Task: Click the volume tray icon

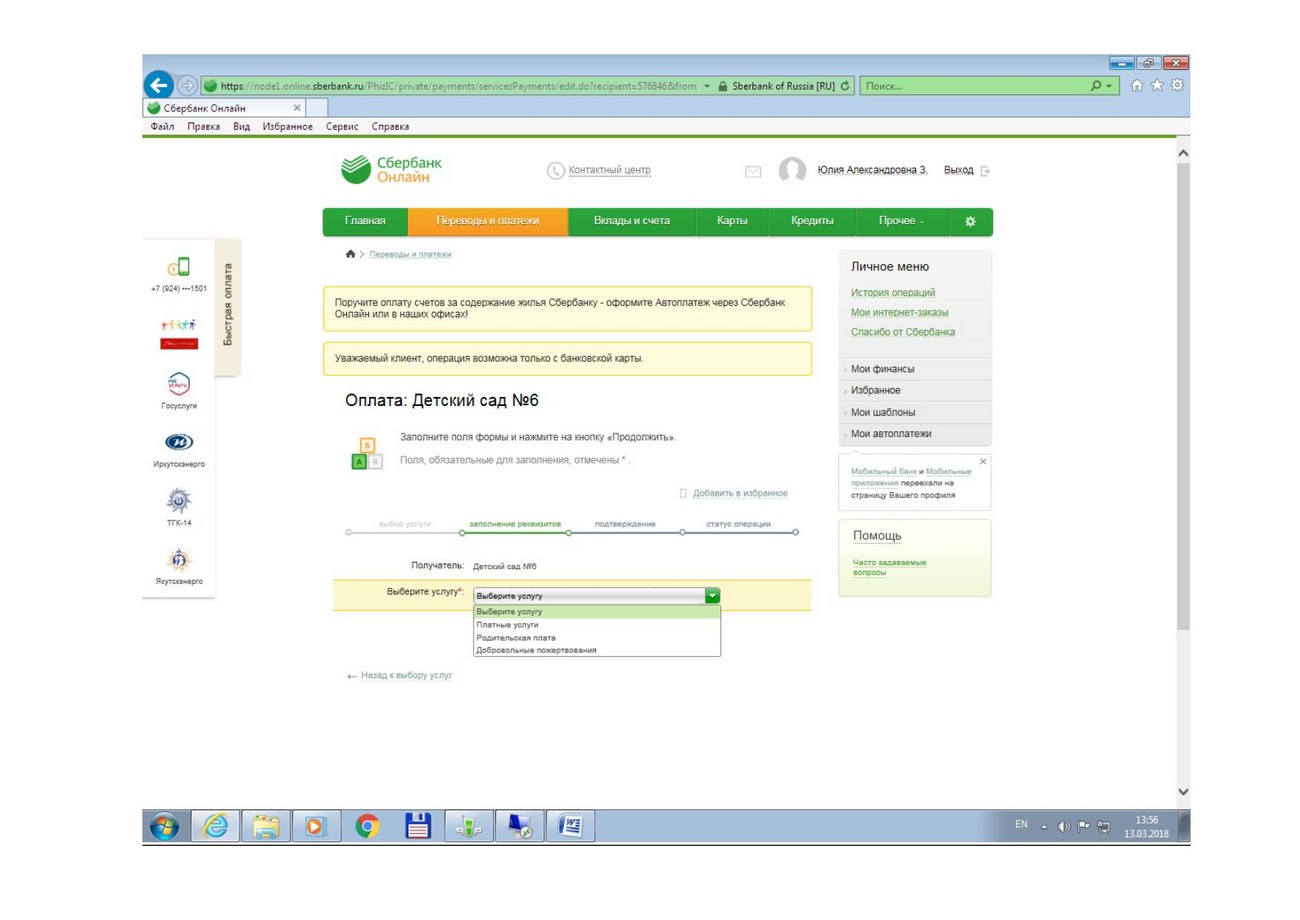Action: click(x=1063, y=826)
